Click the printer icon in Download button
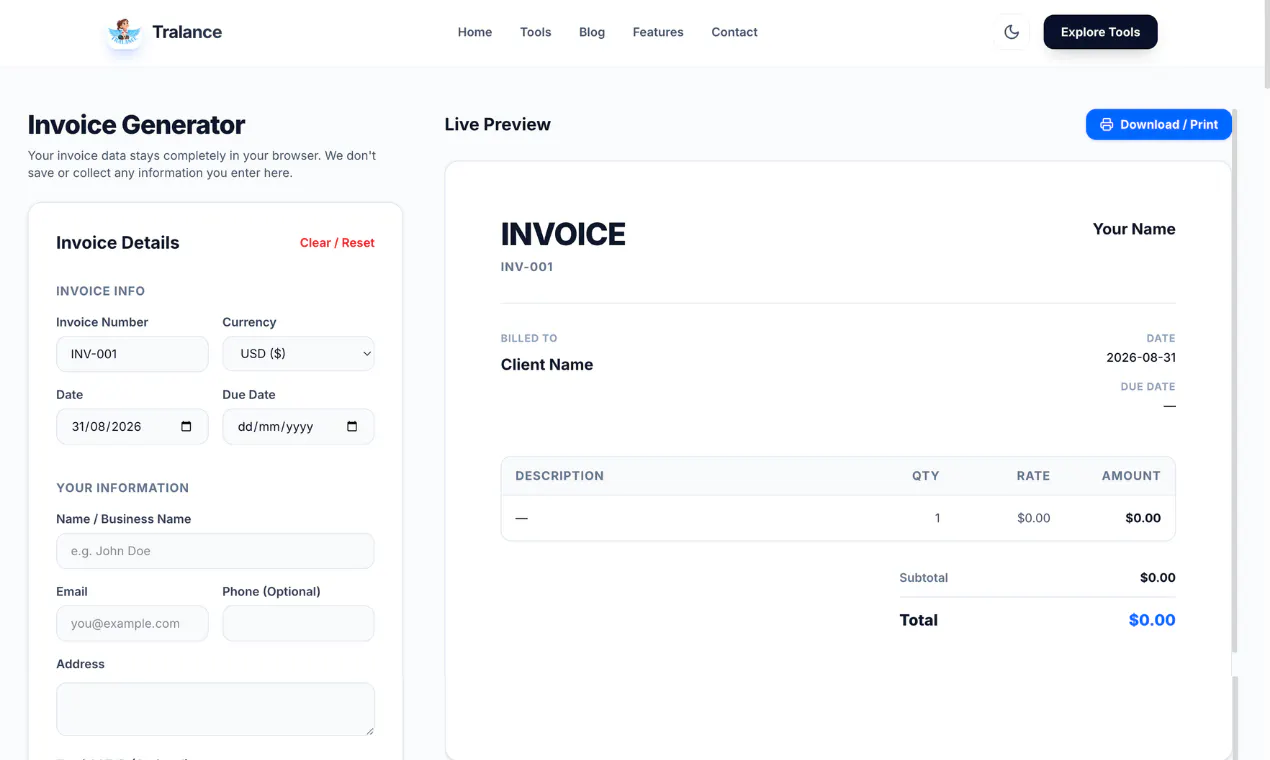This screenshot has height=760, width=1270. click(1106, 125)
